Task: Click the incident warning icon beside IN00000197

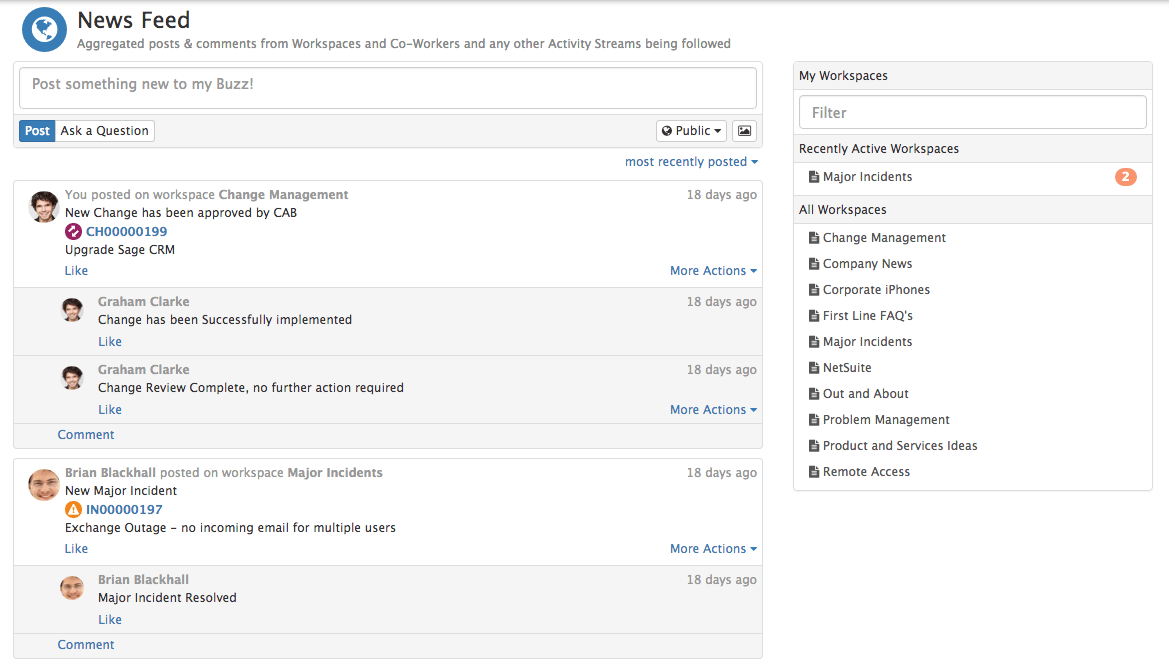Action: (x=73, y=510)
